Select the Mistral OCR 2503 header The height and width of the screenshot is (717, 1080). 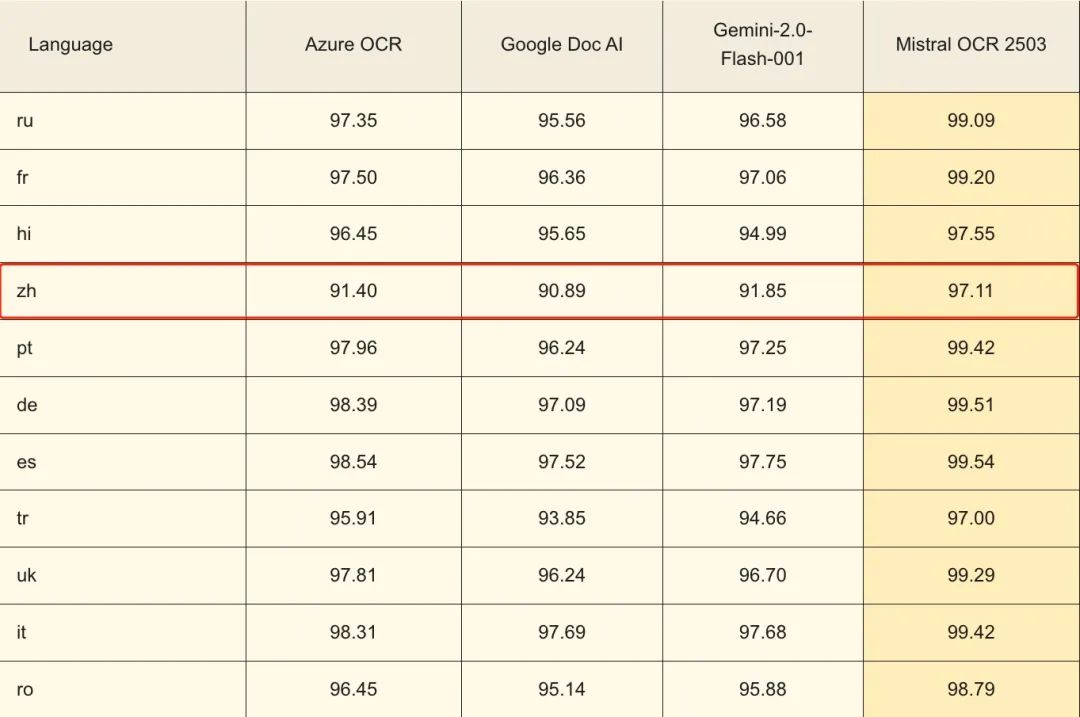coord(970,45)
